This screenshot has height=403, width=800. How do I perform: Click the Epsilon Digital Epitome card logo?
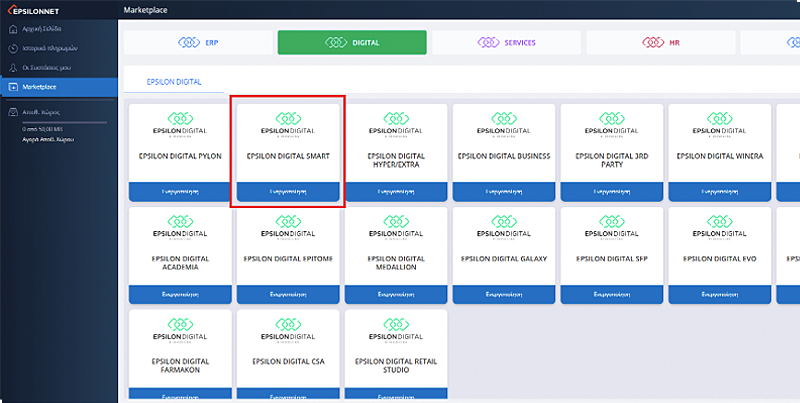click(288, 227)
